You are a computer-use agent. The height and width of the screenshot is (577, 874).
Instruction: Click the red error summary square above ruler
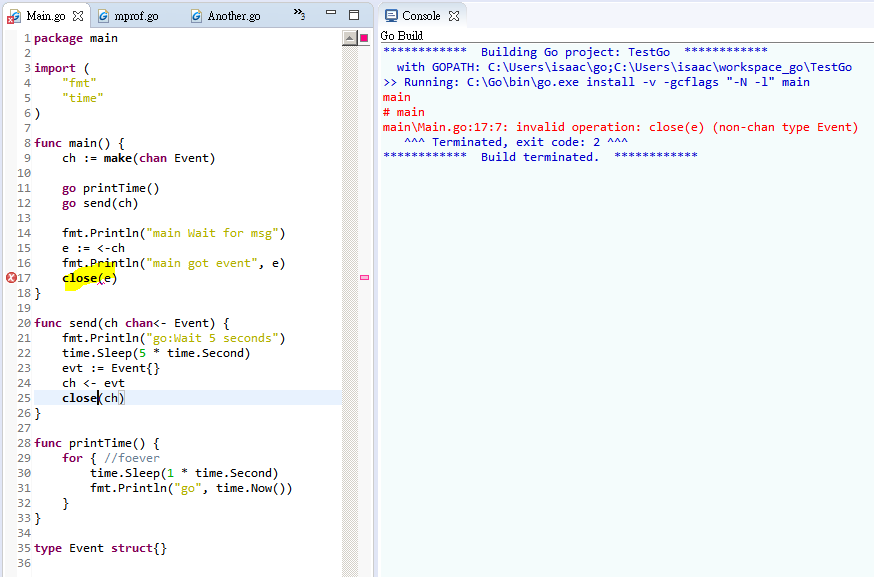(x=364, y=38)
